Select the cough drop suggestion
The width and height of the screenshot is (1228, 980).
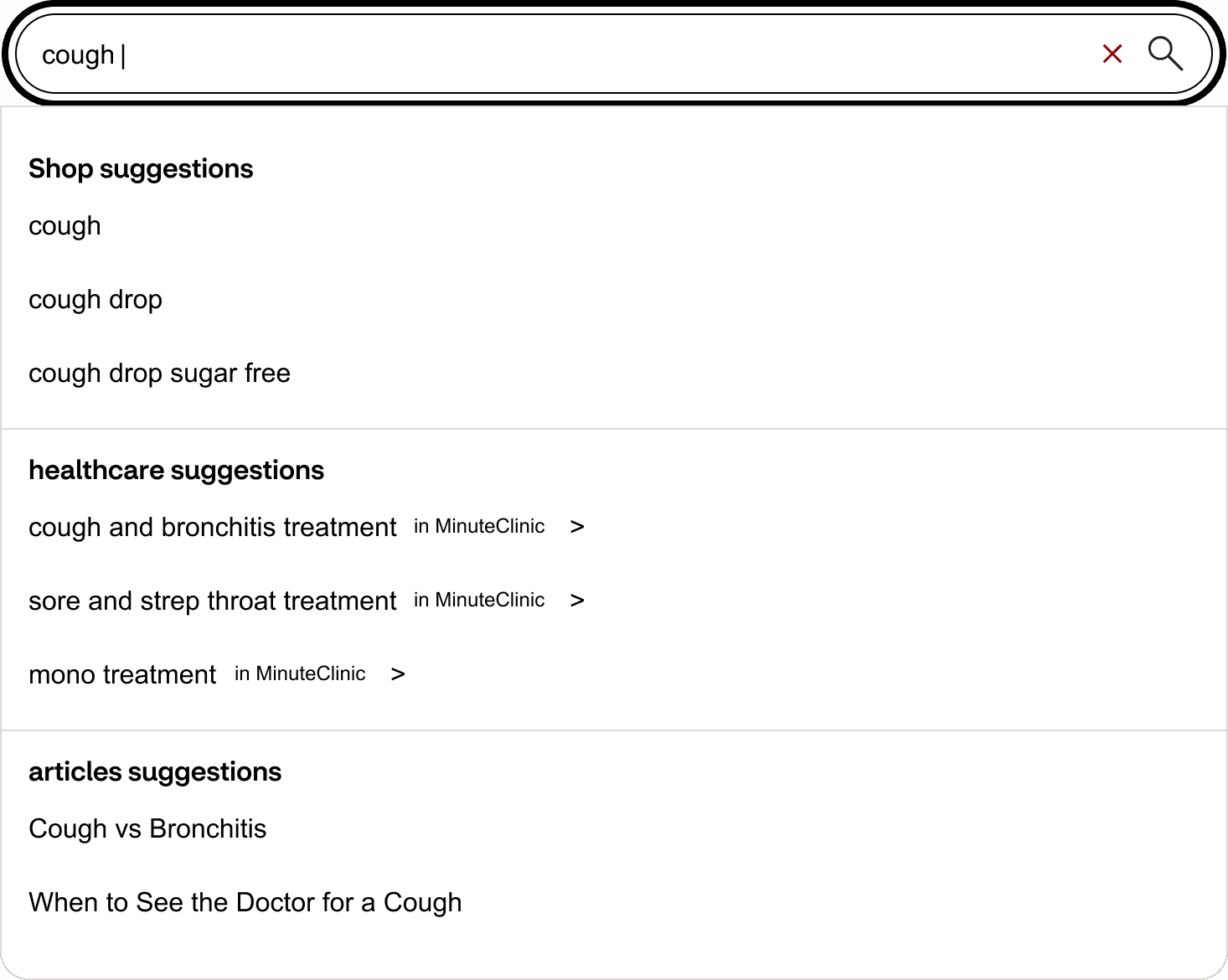coord(95,299)
